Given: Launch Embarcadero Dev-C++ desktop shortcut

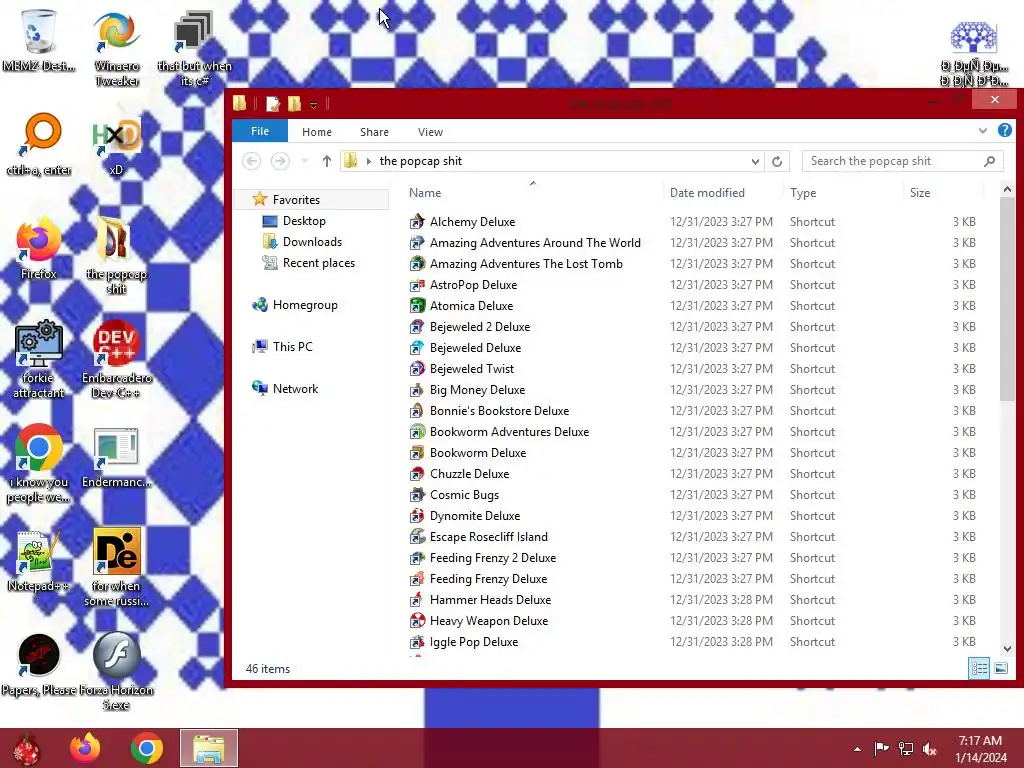Looking at the screenshot, I should (x=117, y=359).
